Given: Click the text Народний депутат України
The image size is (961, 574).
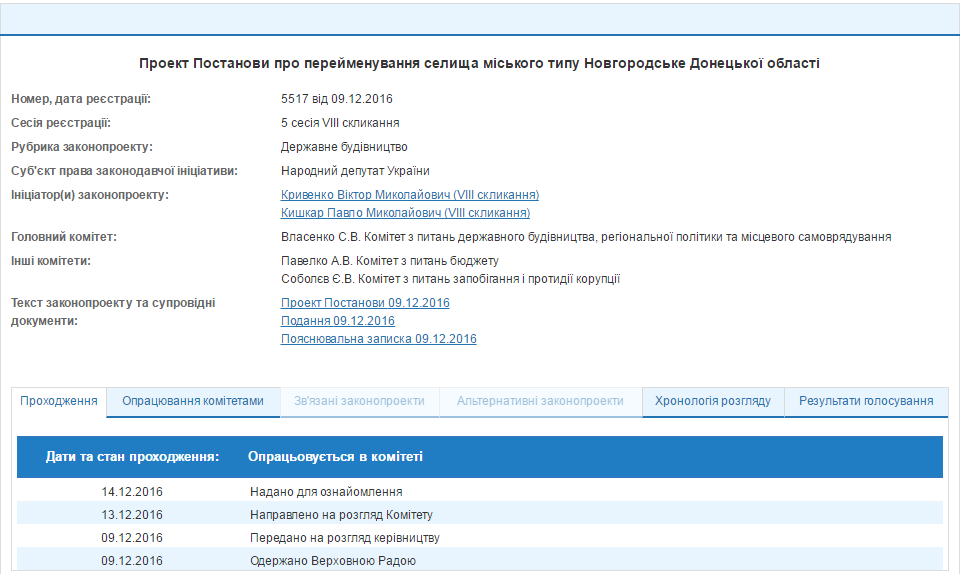Looking at the screenshot, I should (355, 171).
